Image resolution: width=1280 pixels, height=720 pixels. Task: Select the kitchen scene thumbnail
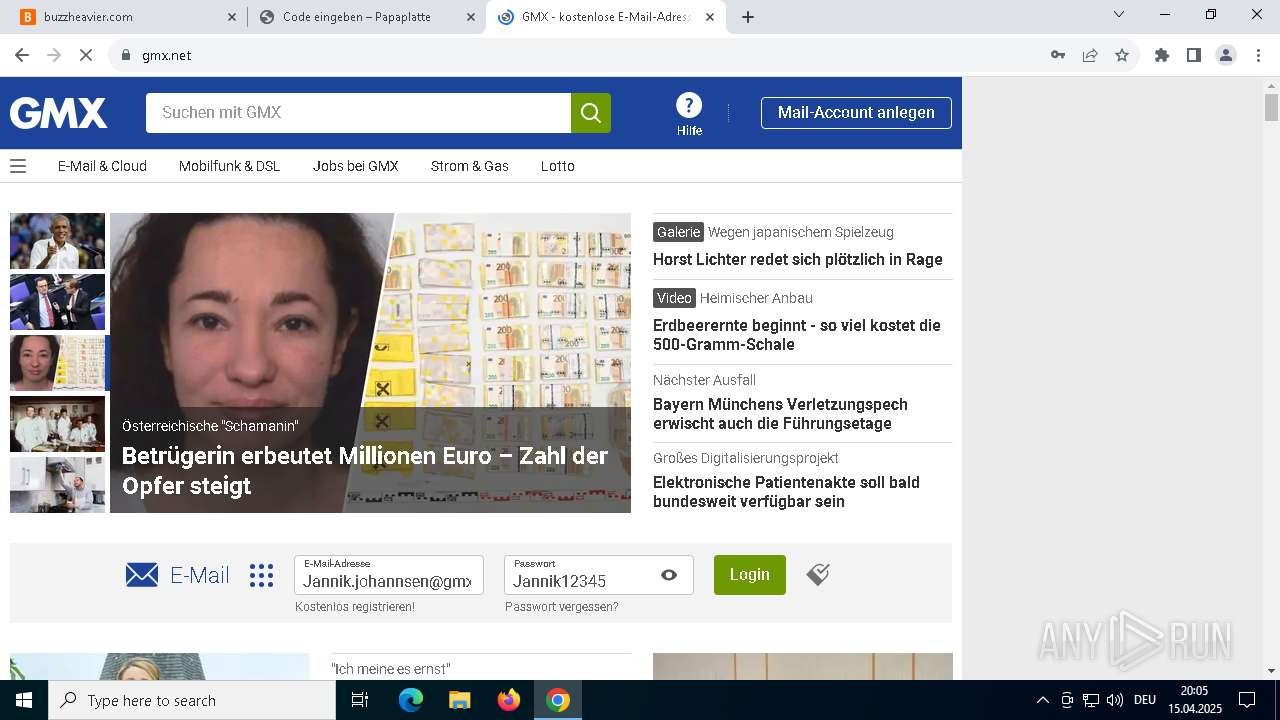point(57,485)
